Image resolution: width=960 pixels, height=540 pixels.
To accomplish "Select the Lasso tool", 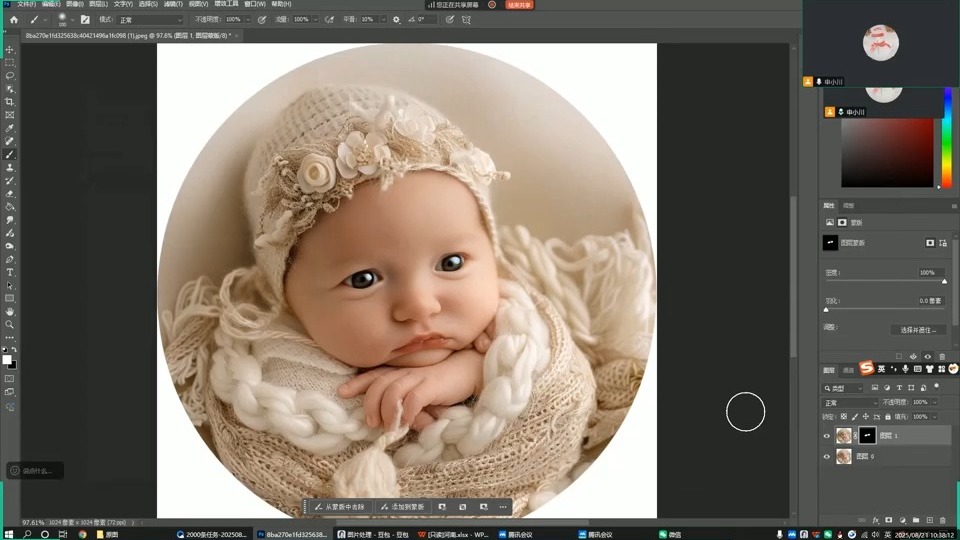I will coord(9,76).
